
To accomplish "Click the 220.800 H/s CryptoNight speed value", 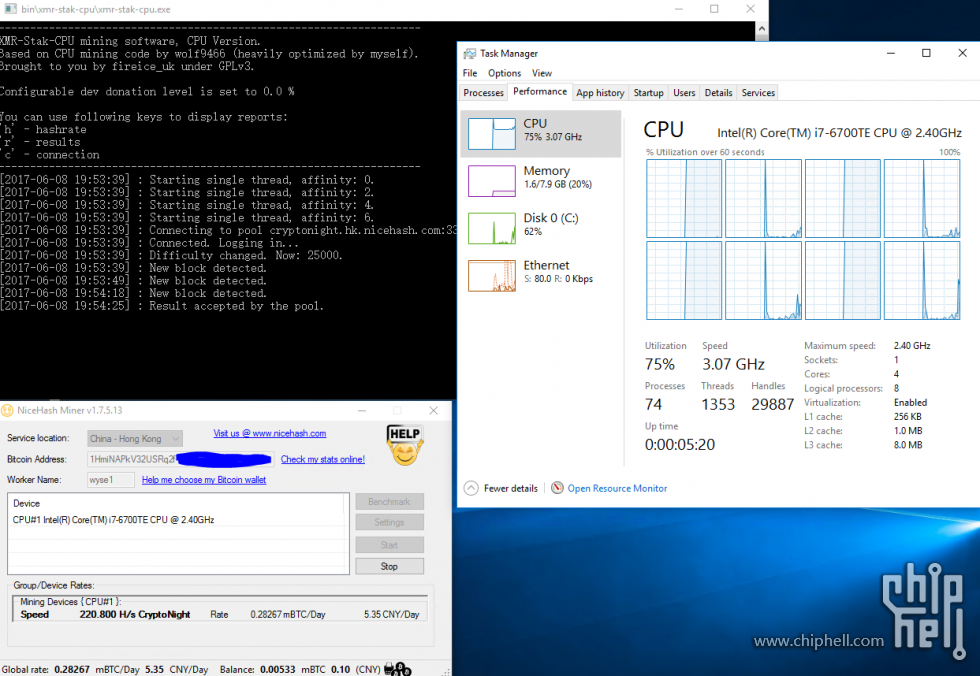I will point(134,615).
